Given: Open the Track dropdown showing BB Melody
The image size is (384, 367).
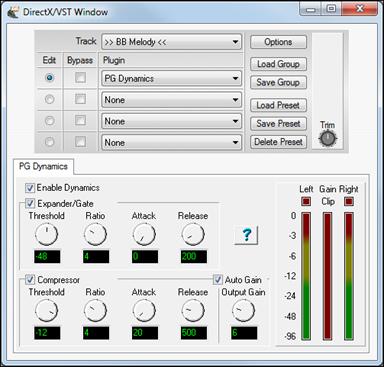Looking at the screenshot, I should 172,42.
